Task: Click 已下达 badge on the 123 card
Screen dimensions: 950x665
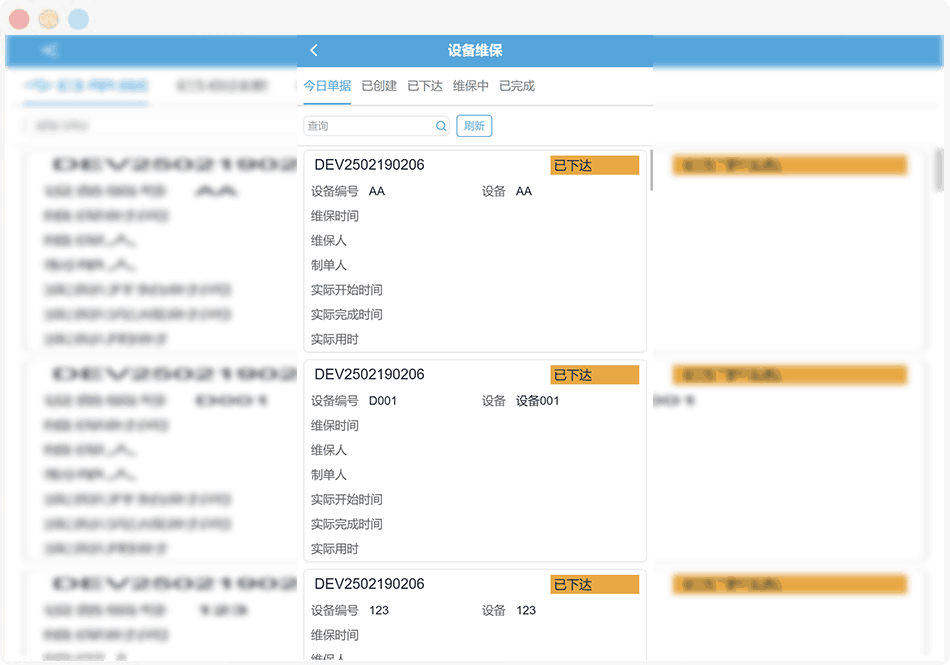Action: pyautogui.click(x=594, y=584)
